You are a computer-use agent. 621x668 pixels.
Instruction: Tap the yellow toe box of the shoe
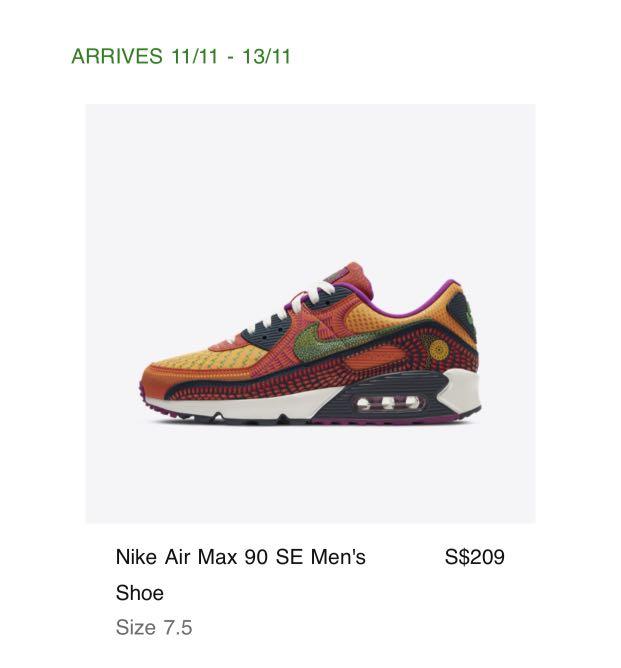pyautogui.click(x=211, y=358)
